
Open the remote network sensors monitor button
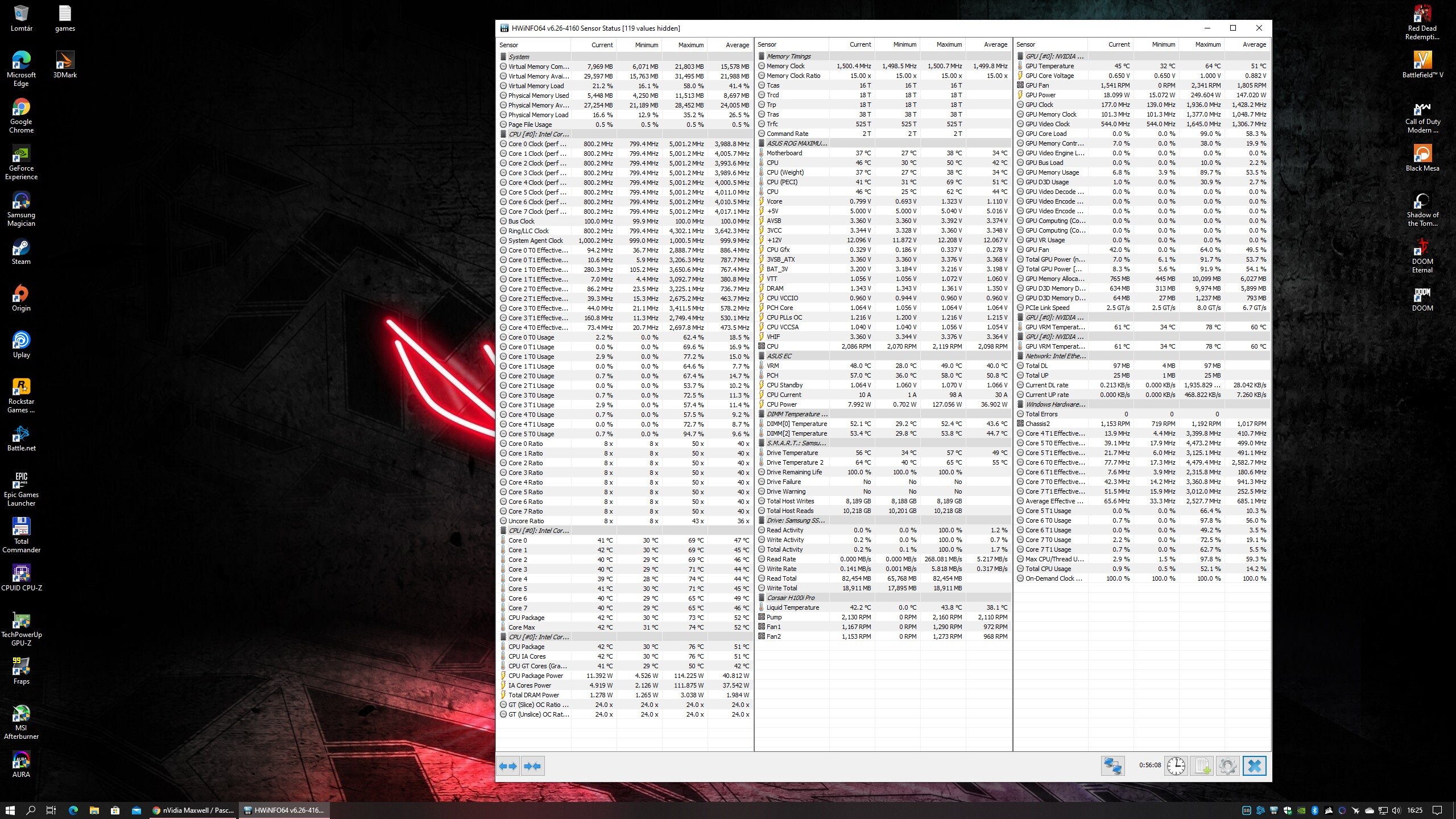(1112, 766)
